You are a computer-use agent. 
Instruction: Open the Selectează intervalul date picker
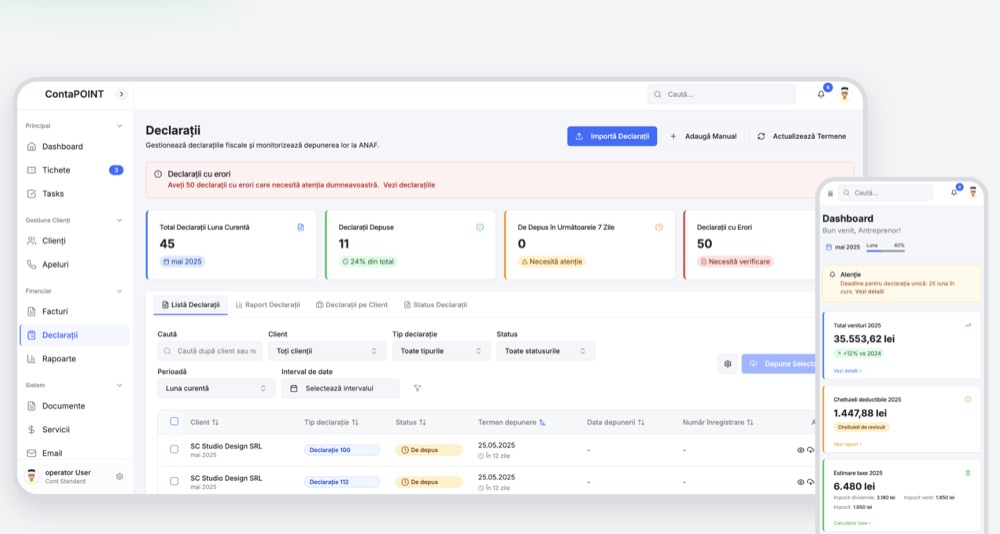point(341,388)
